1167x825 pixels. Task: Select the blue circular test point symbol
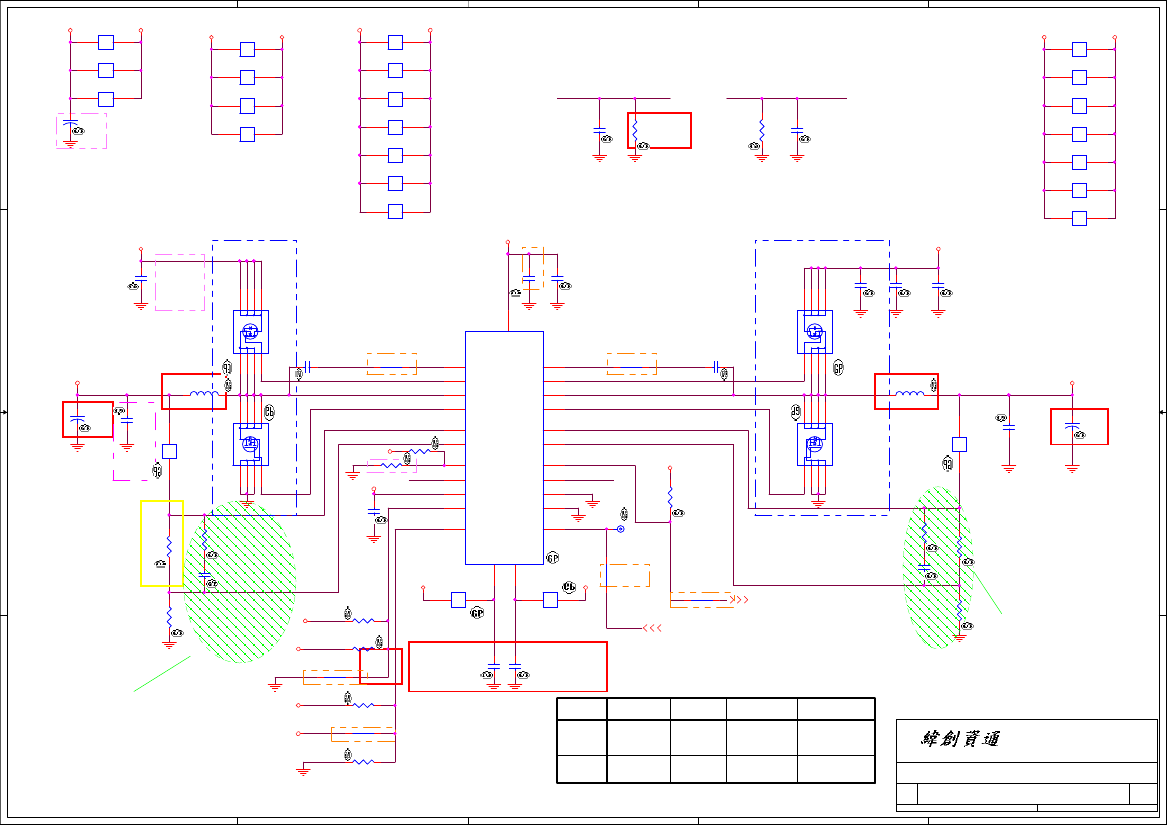[x=621, y=529]
